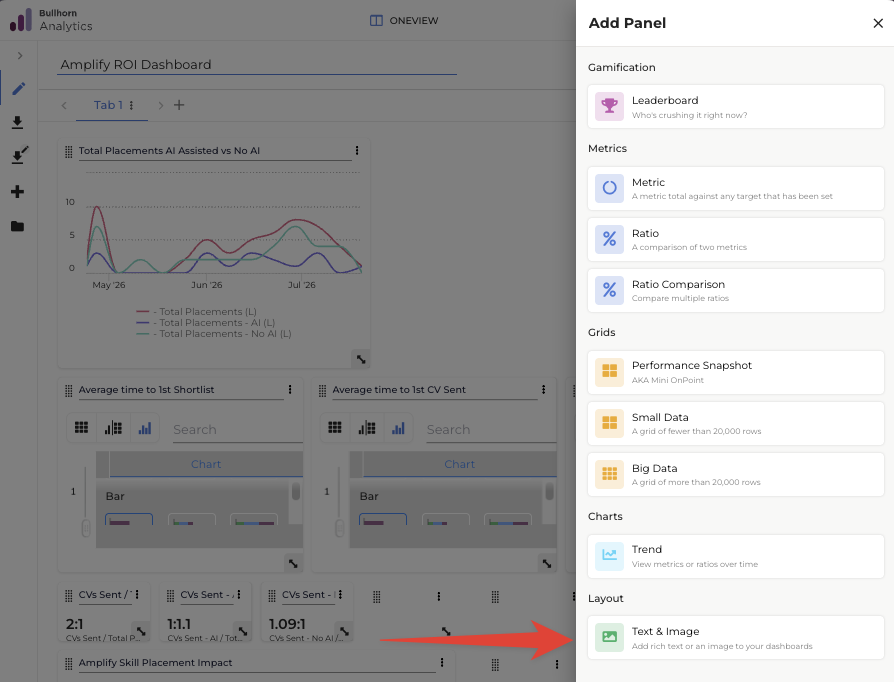The height and width of the screenshot is (682, 894).
Task: Close the Add Panel sidebar
Action: [877, 23]
